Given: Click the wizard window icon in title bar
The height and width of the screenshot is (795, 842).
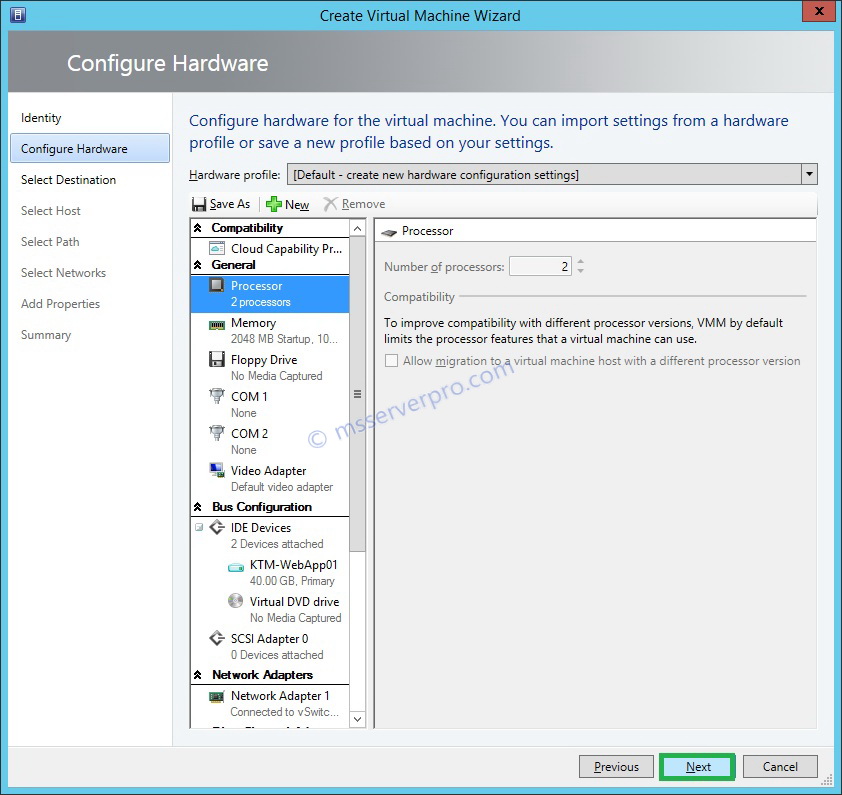Looking at the screenshot, I should point(18,15).
